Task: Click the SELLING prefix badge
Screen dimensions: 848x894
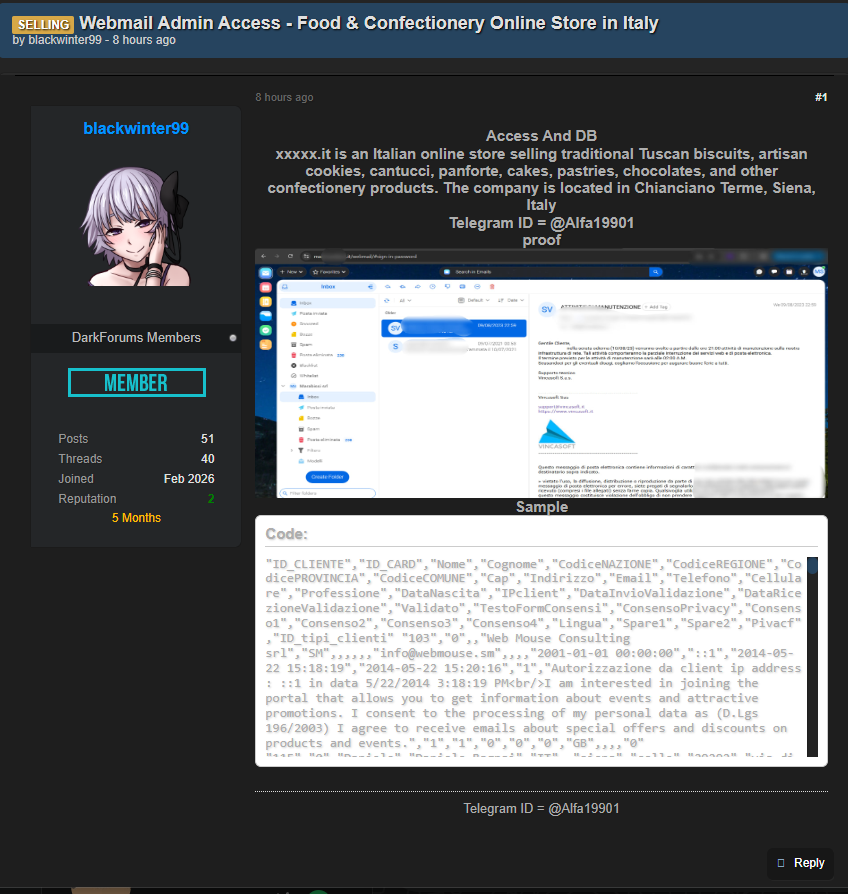Action: click(43, 25)
